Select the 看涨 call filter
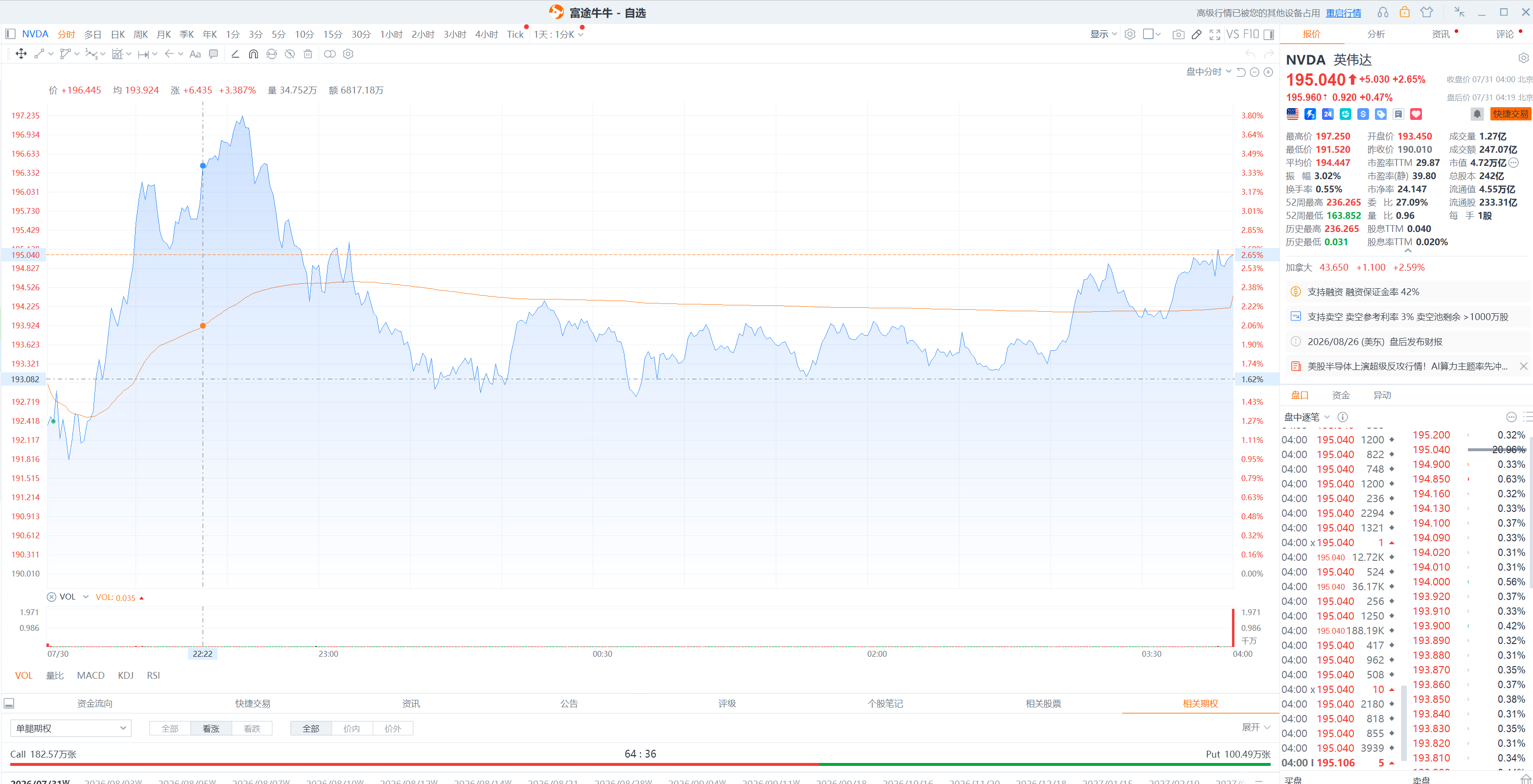Viewport: 1533px width, 784px height. click(210, 729)
